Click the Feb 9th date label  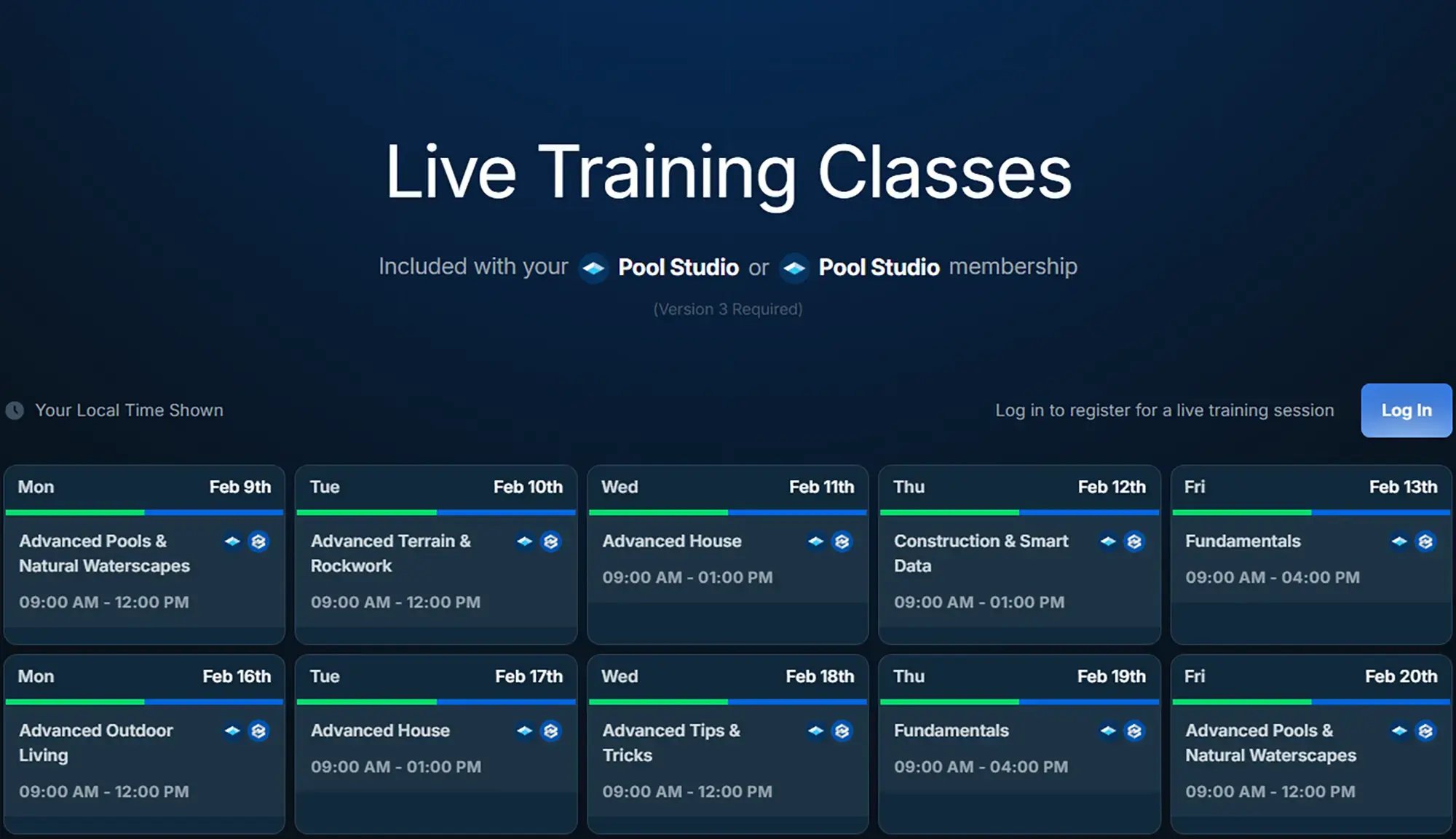[240, 487]
